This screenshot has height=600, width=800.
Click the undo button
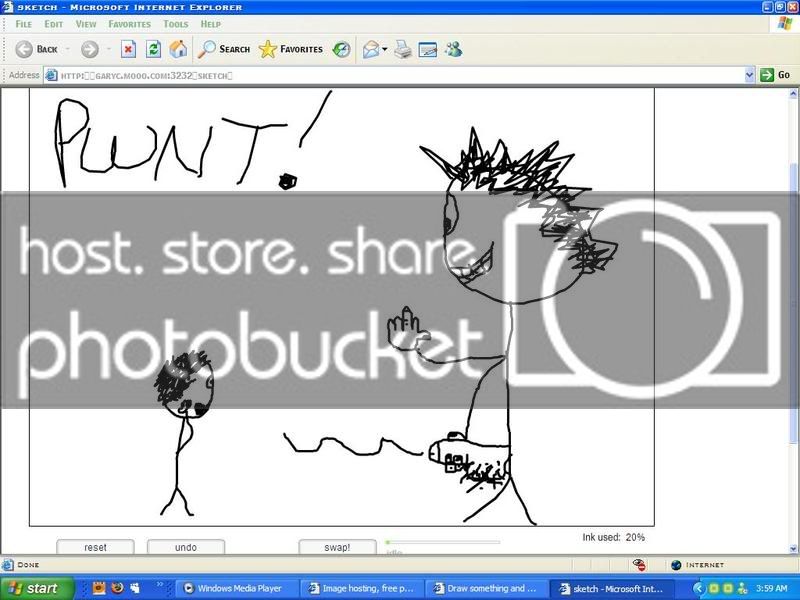(186, 547)
